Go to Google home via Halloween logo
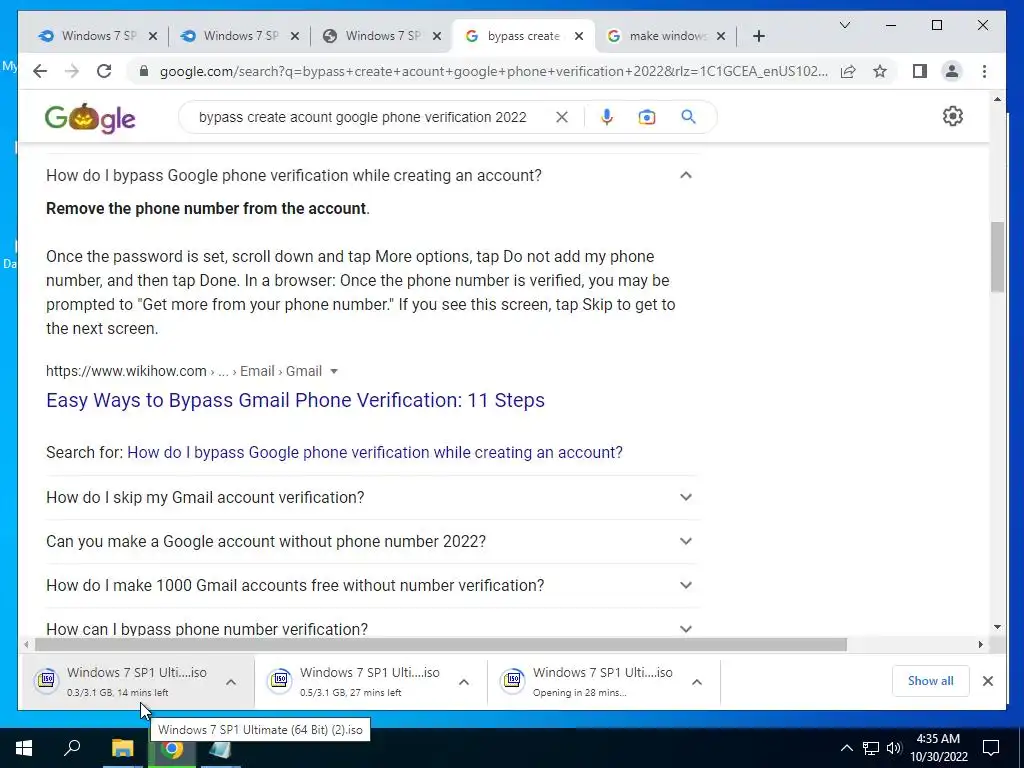 tap(89, 118)
